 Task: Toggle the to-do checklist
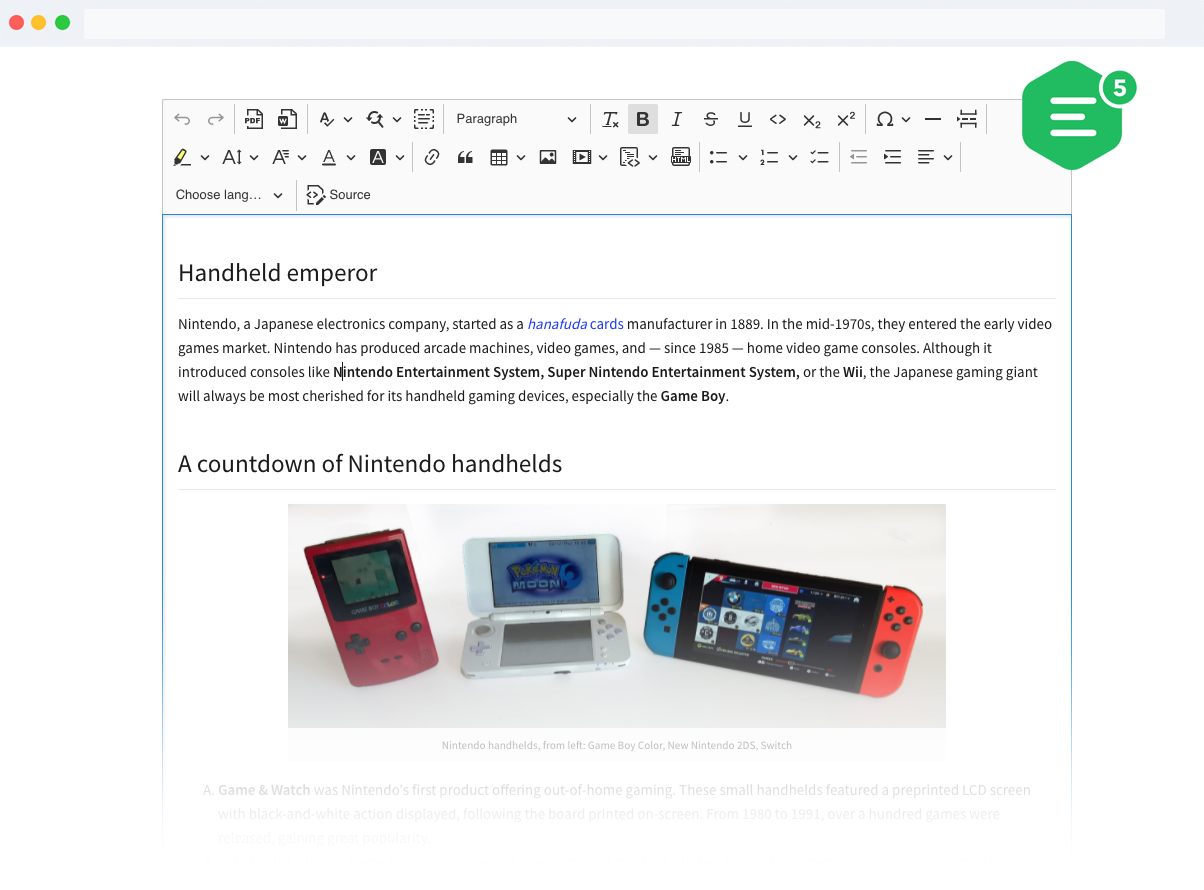[819, 157]
